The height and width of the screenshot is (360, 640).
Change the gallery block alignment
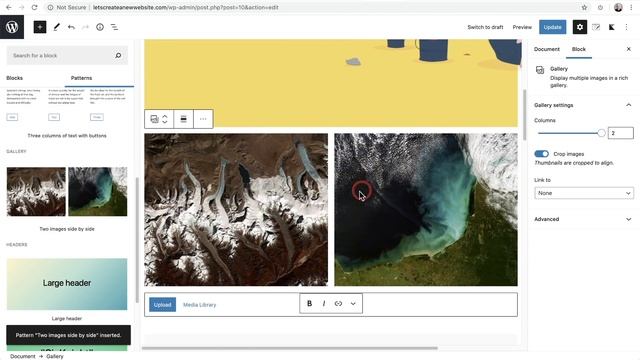[183, 119]
